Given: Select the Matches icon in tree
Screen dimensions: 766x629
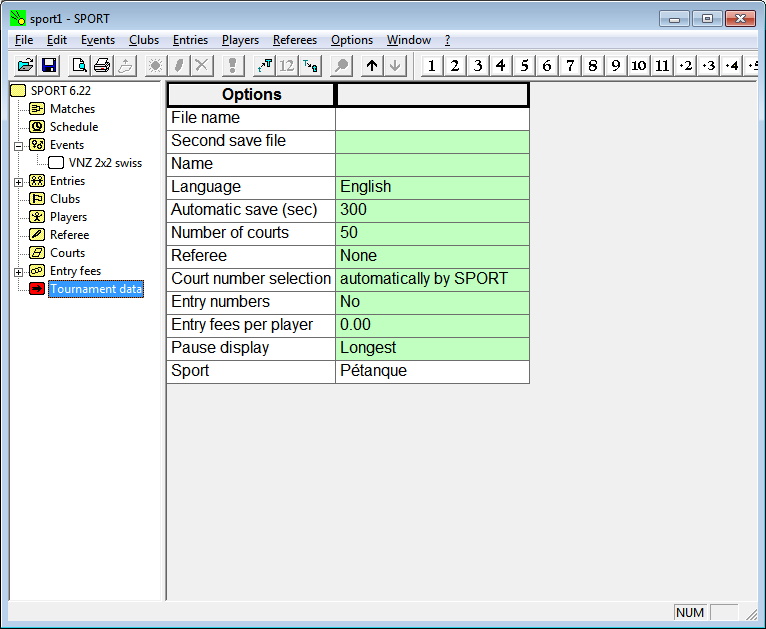Looking at the screenshot, I should (37, 109).
